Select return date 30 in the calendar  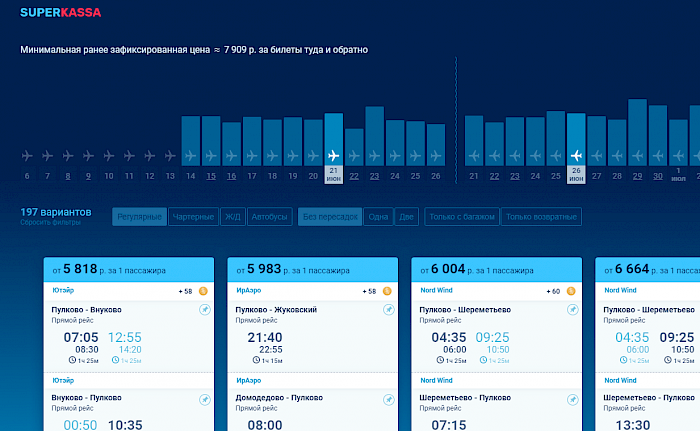click(658, 176)
